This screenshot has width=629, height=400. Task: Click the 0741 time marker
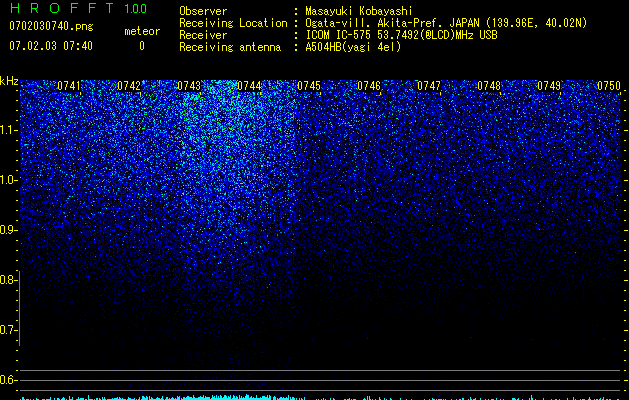(x=69, y=86)
